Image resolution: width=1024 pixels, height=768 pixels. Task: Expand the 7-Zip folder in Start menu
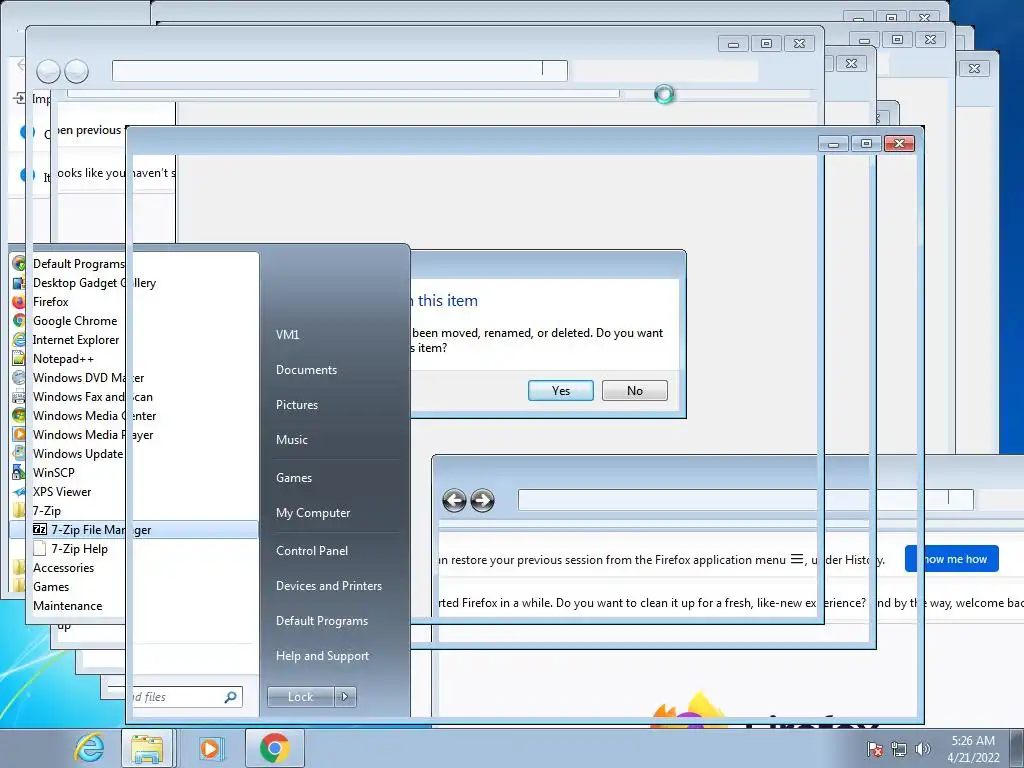[x=46, y=511]
